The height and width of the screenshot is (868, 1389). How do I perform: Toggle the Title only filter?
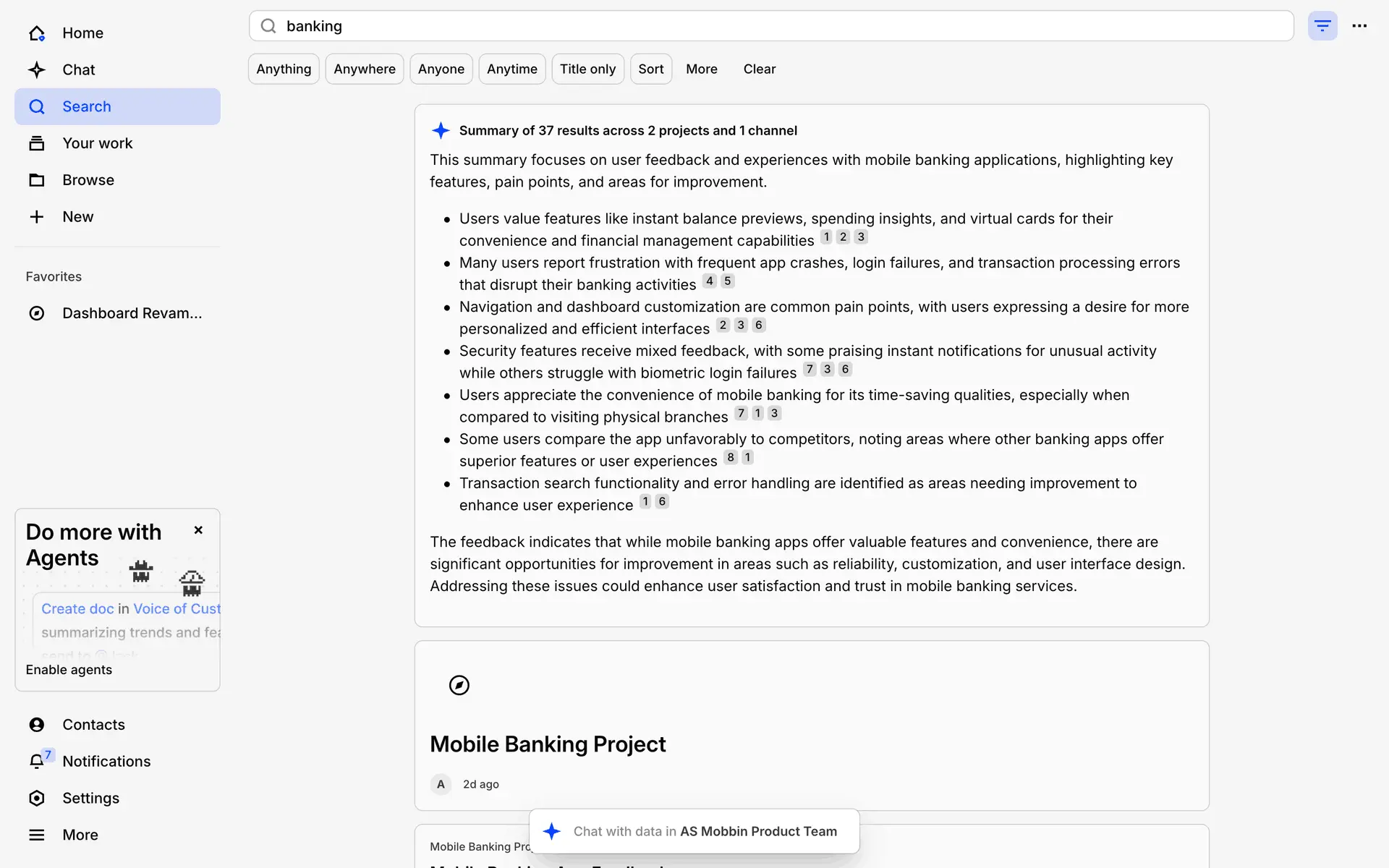(587, 69)
